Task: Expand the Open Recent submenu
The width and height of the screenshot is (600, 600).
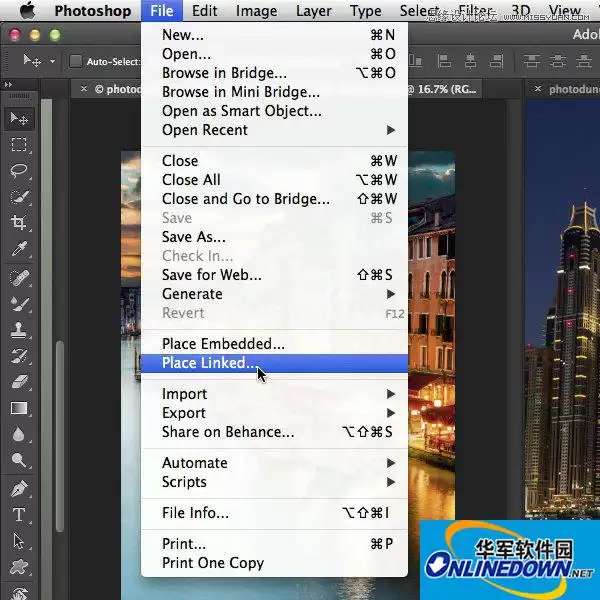Action: (x=274, y=130)
